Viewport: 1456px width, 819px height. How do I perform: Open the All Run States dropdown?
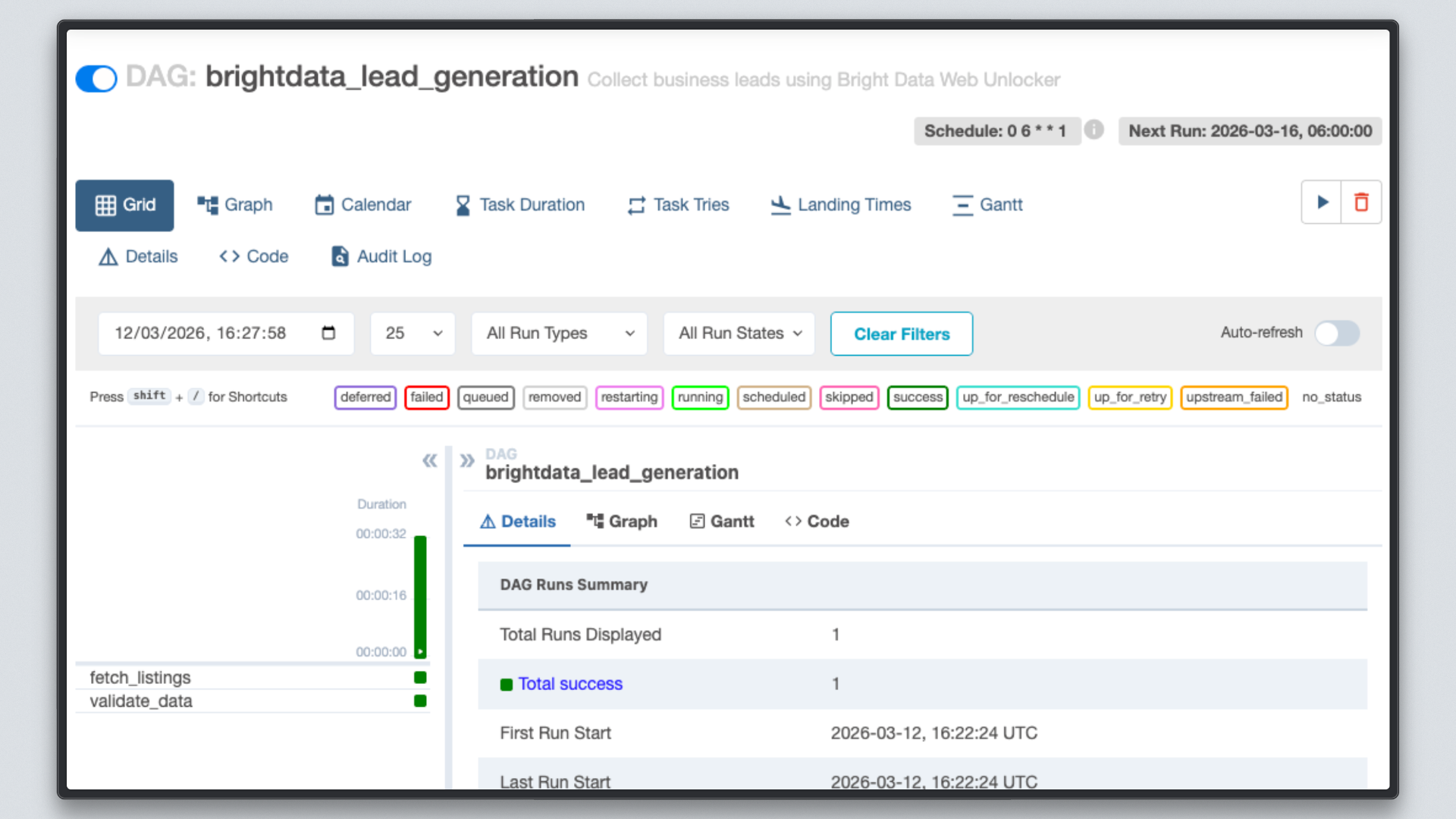point(738,333)
